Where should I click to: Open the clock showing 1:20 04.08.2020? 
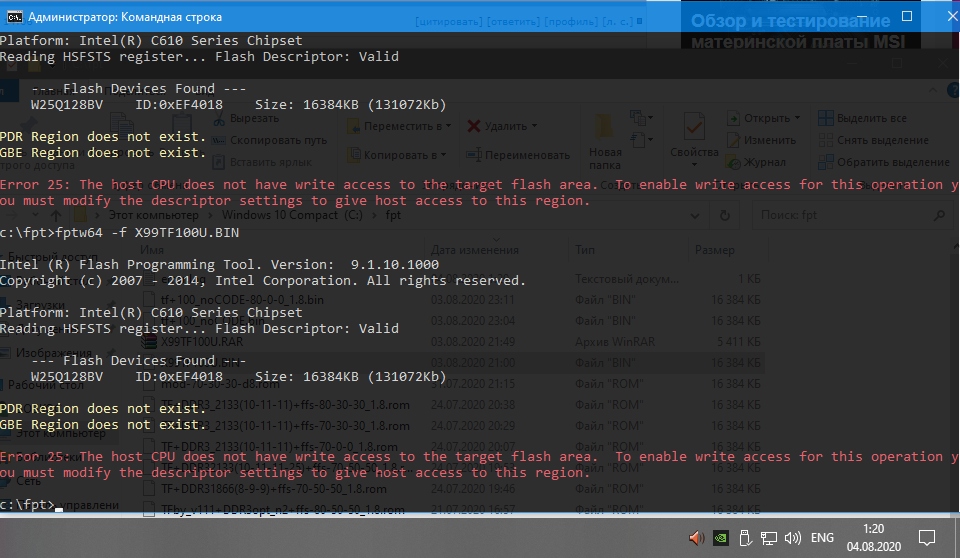coord(874,537)
